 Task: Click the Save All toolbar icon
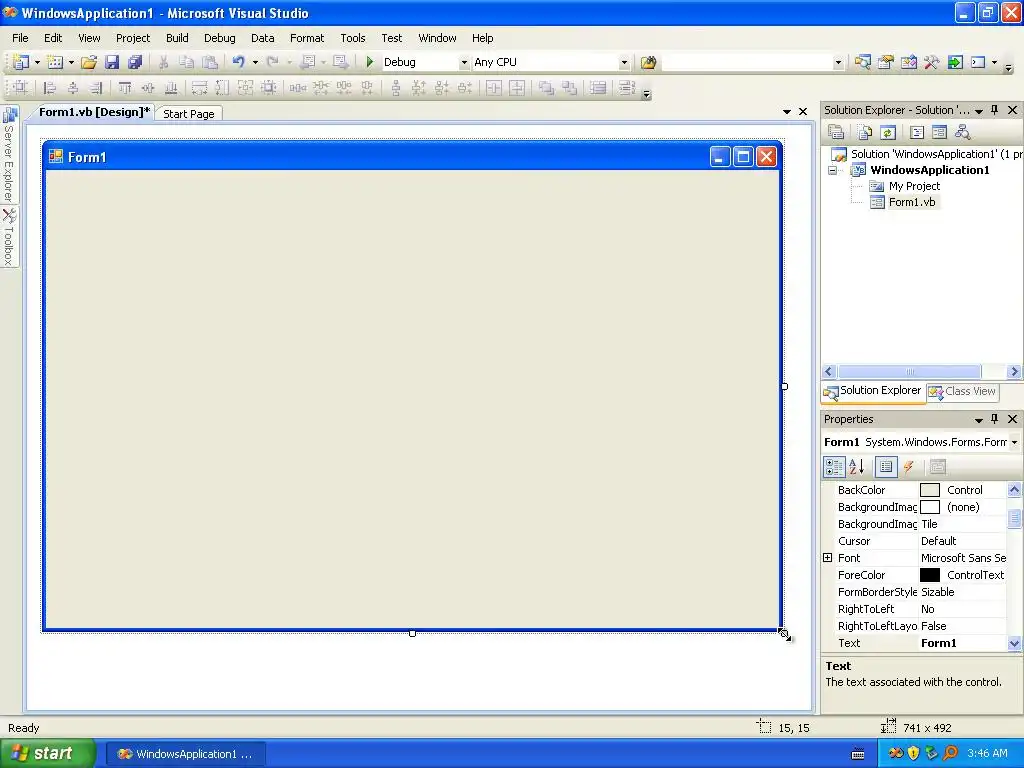click(x=135, y=62)
